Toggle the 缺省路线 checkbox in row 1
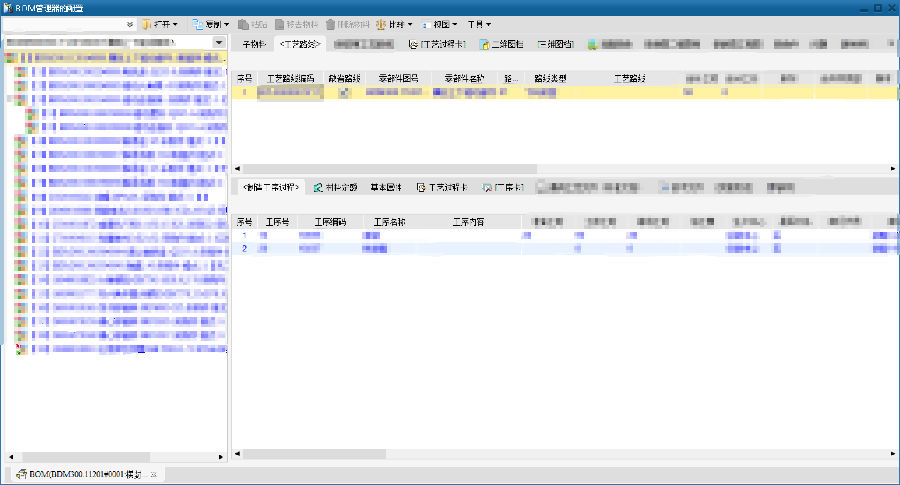 click(x=345, y=92)
